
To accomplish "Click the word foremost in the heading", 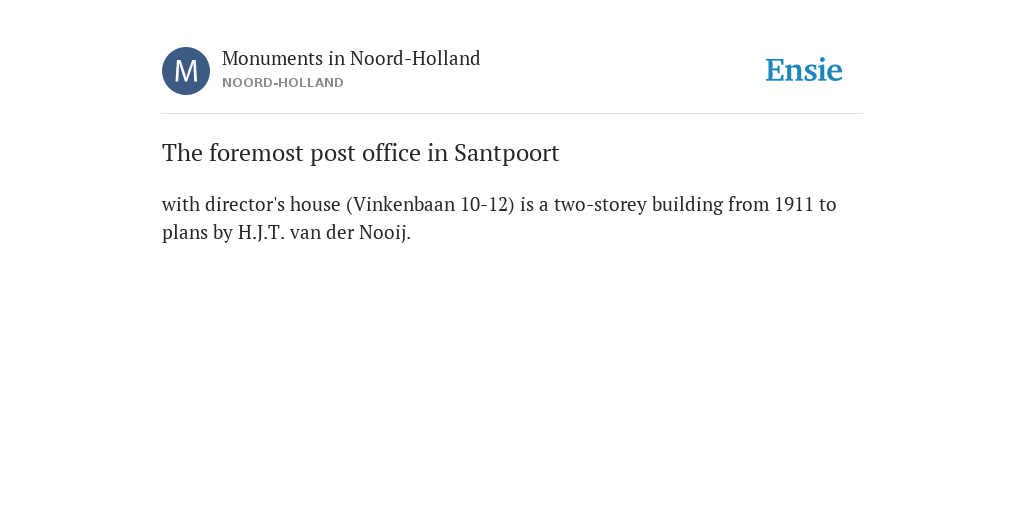I will point(257,153).
